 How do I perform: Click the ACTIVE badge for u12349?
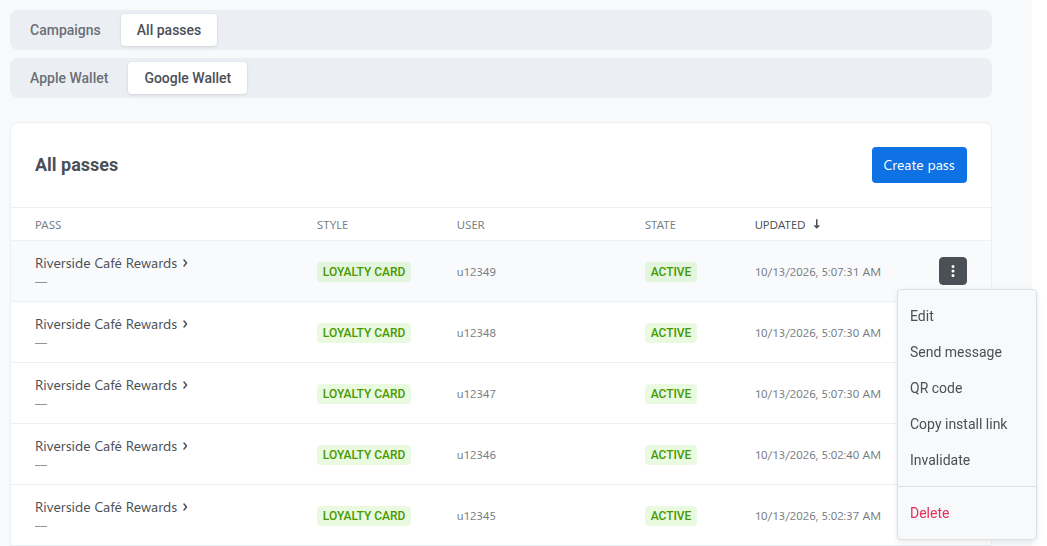[670, 272]
